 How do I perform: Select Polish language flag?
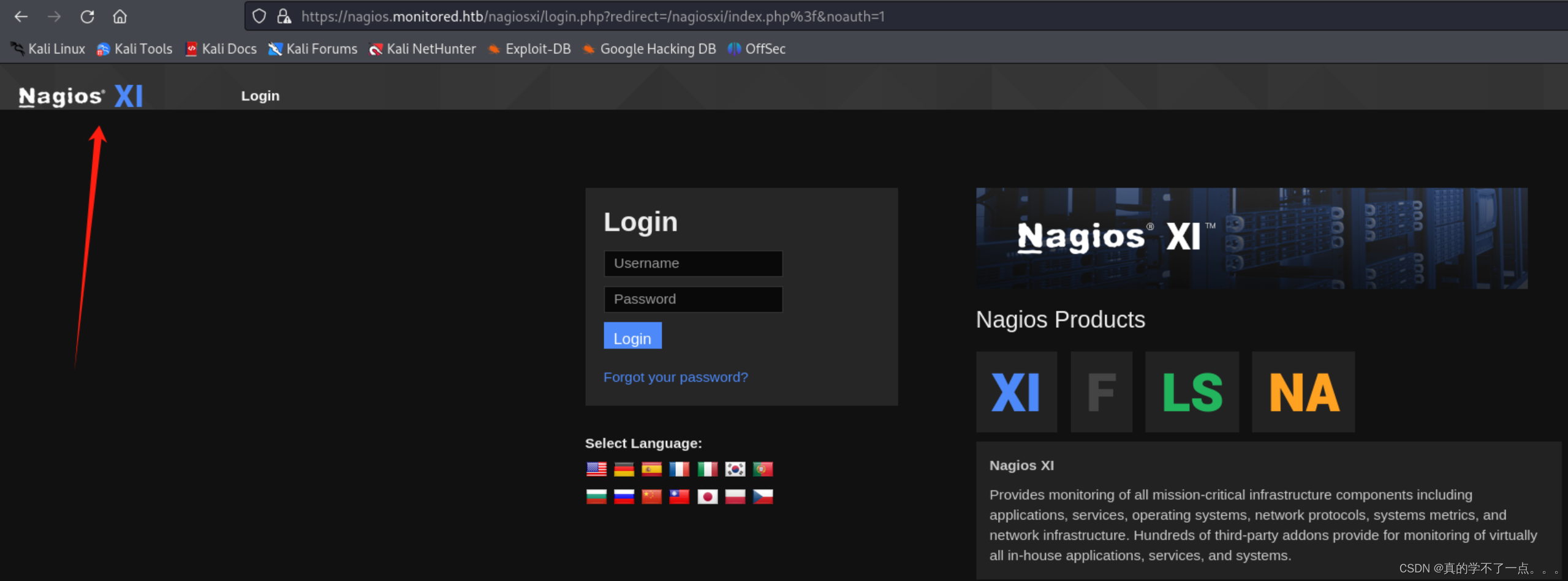click(735, 496)
